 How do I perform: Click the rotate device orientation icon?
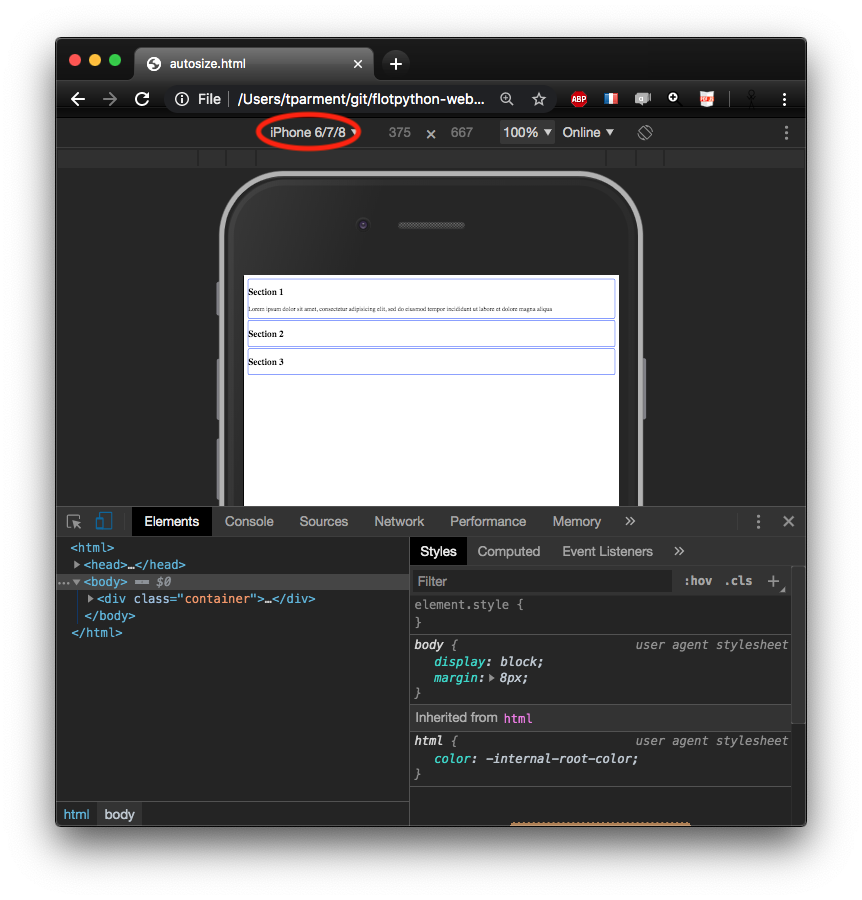[x=645, y=132]
